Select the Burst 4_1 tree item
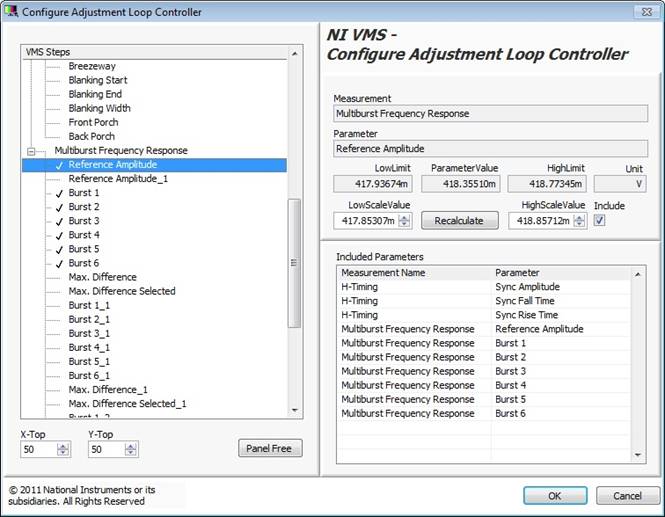665x517 pixels. click(x=89, y=347)
